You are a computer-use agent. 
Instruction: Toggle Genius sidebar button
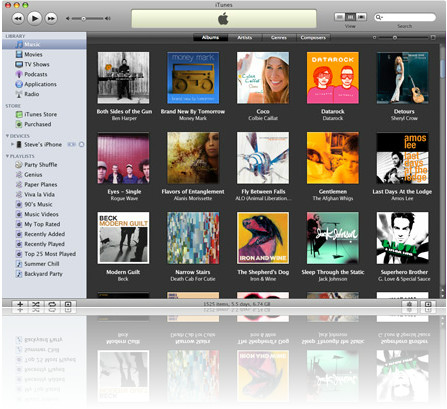pyautogui.click(x=428, y=304)
